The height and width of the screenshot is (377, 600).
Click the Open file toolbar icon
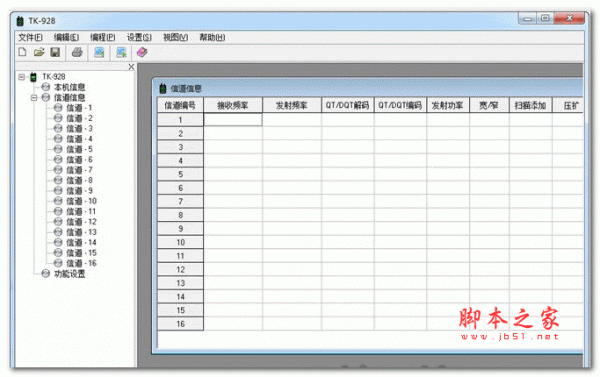pos(39,52)
